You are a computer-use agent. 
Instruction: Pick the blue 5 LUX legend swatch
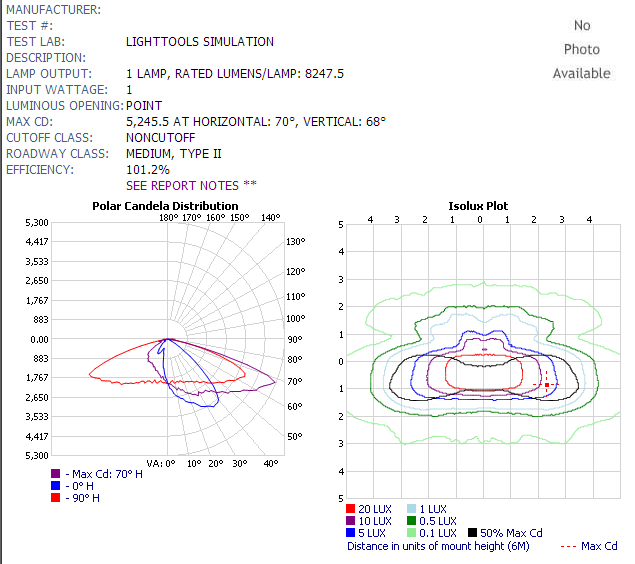(x=350, y=533)
